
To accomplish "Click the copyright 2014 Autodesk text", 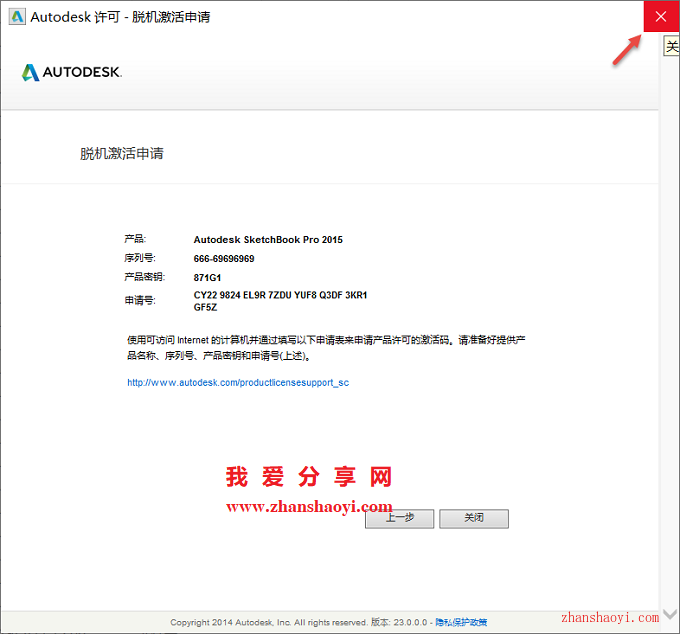I will [x=268, y=622].
